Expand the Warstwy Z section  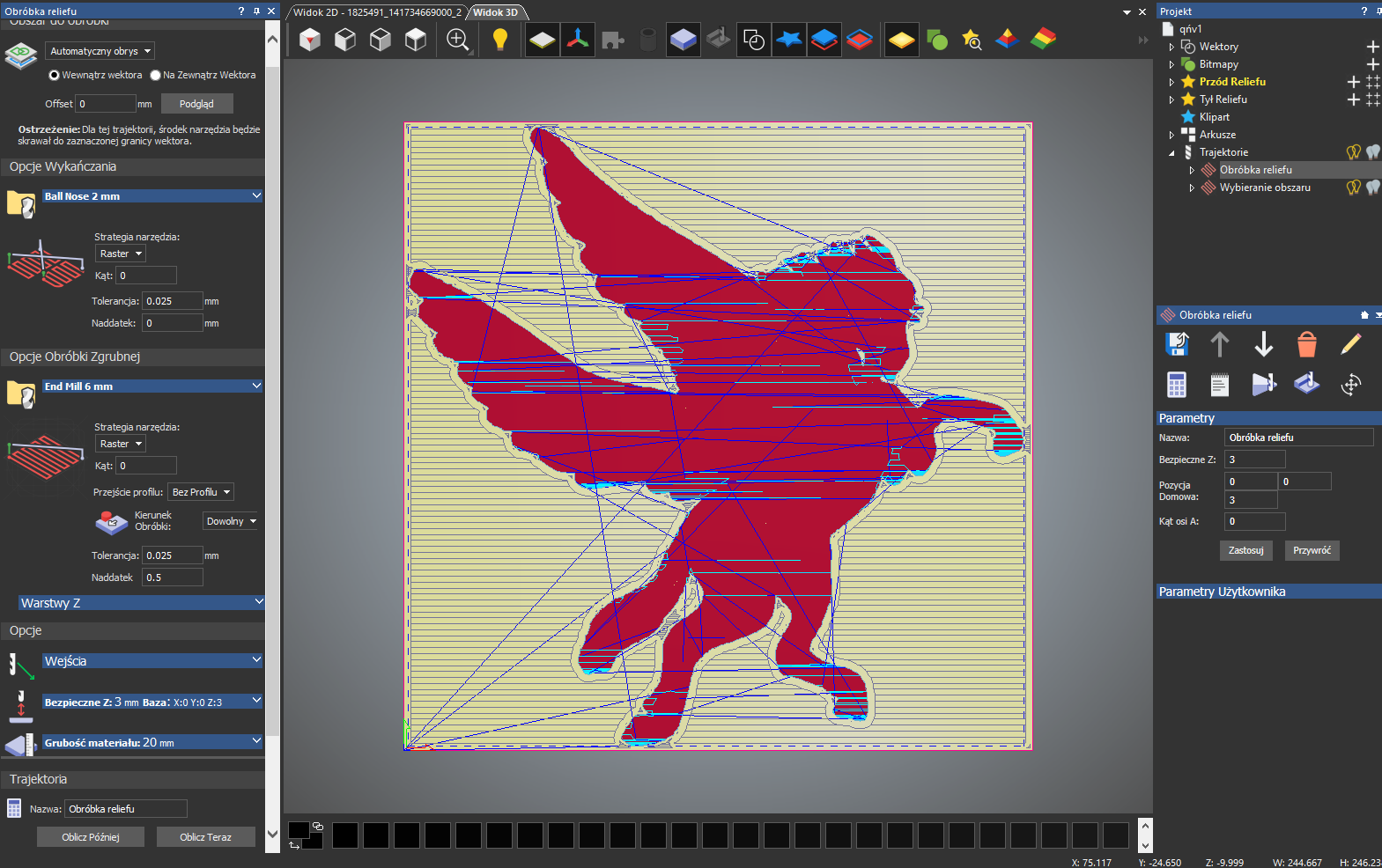pyautogui.click(x=141, y=603)
